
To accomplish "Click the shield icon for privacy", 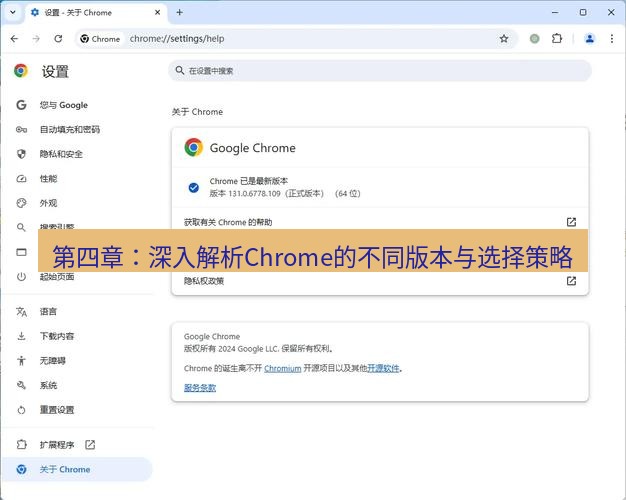I will (21, 154).
